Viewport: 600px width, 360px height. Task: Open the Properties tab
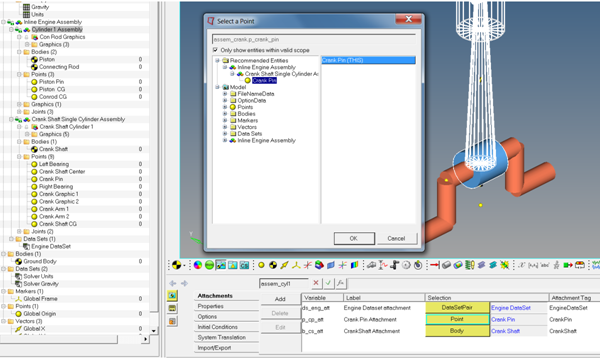coord(210,306)
